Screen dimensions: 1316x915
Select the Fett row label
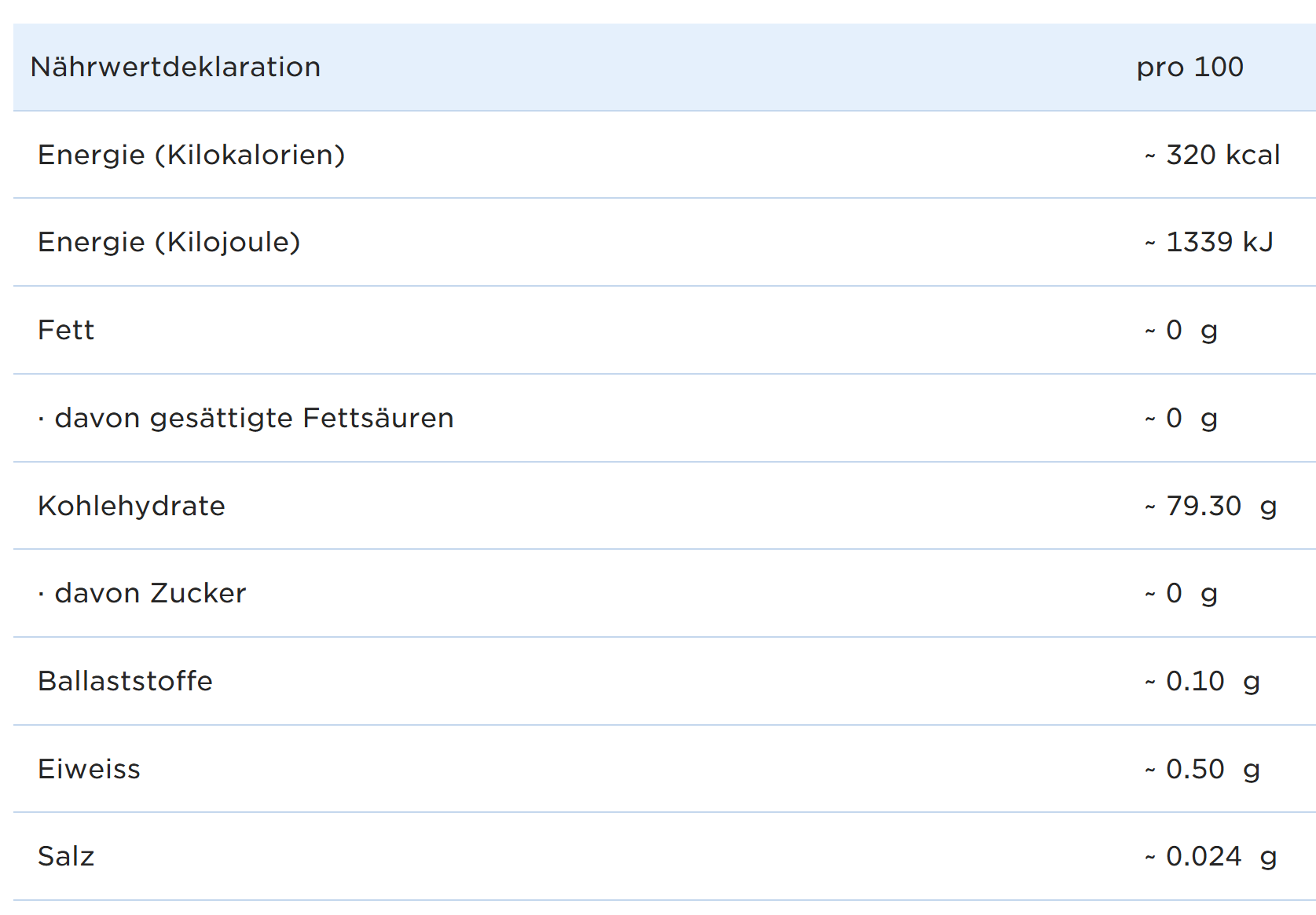click(66, 331)
